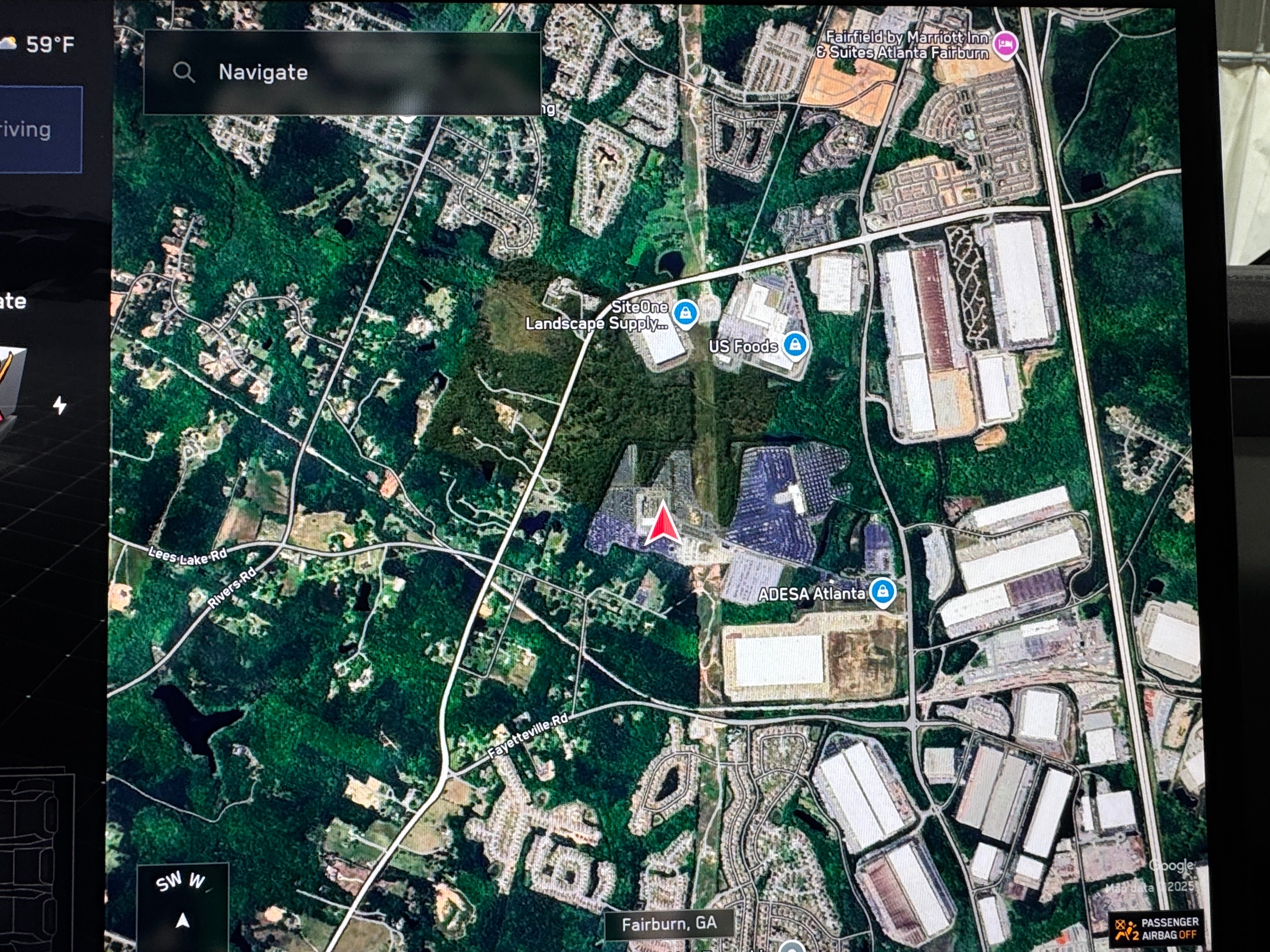1270x952 pixels.
Task: Tap the red vehicle location arrow
Action: point(663,523)
